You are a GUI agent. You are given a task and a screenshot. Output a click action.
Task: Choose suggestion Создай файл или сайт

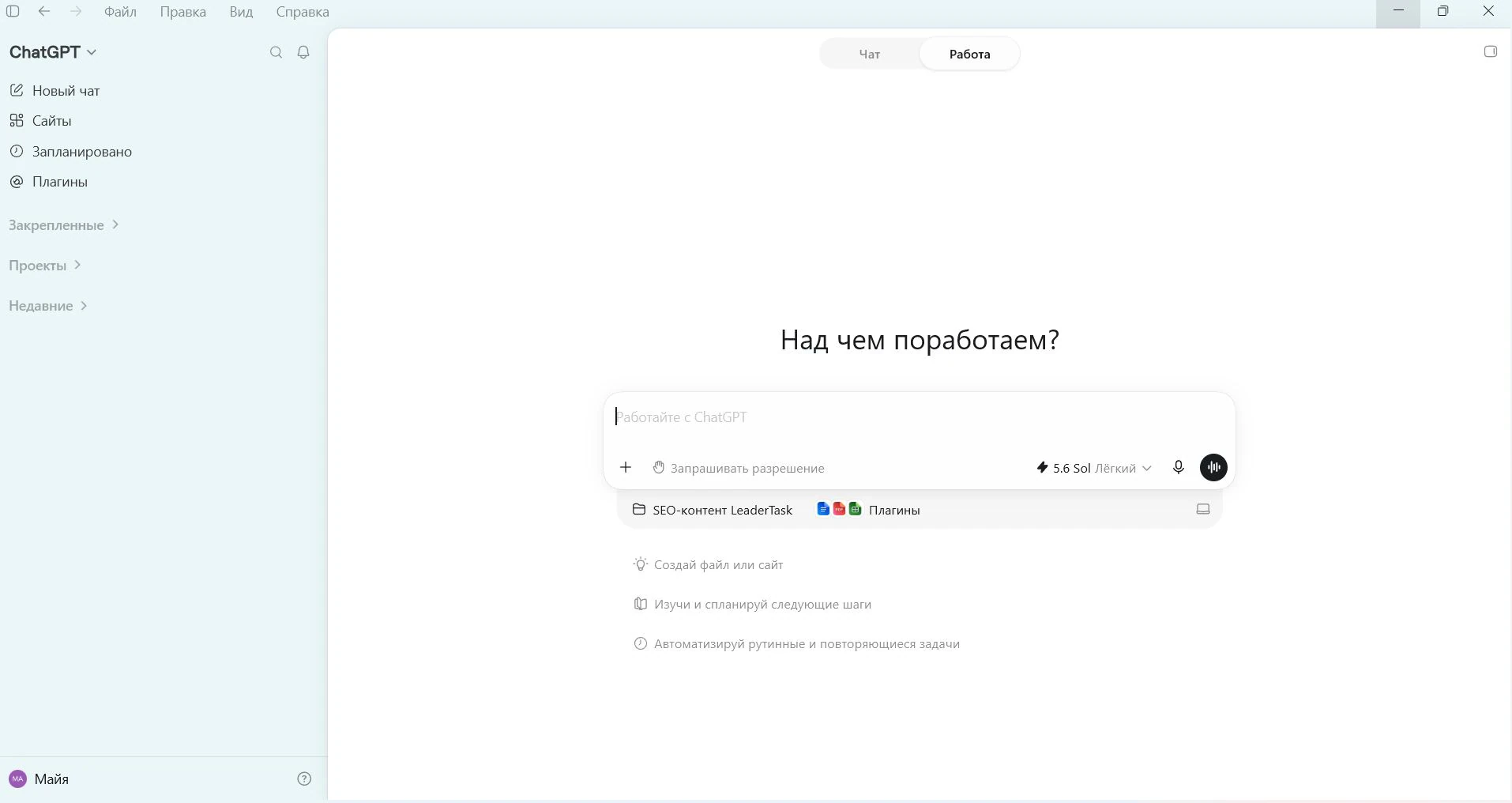pos(709,564)
